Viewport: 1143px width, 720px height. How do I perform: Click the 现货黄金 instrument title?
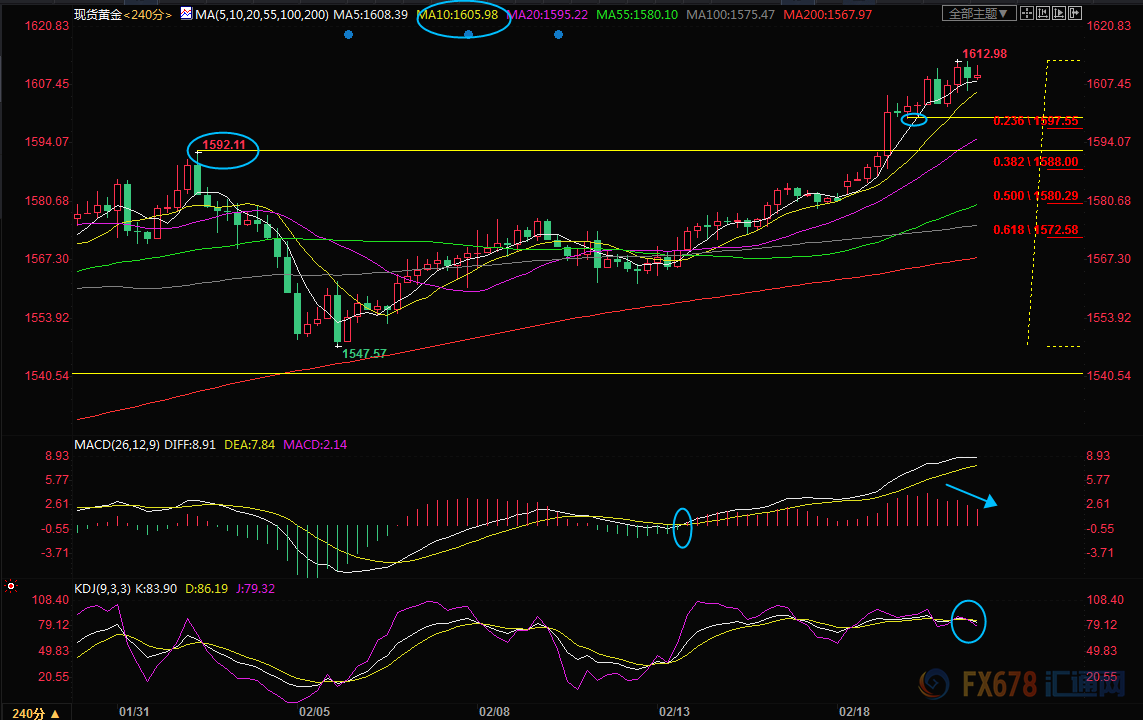pos(97,14)
